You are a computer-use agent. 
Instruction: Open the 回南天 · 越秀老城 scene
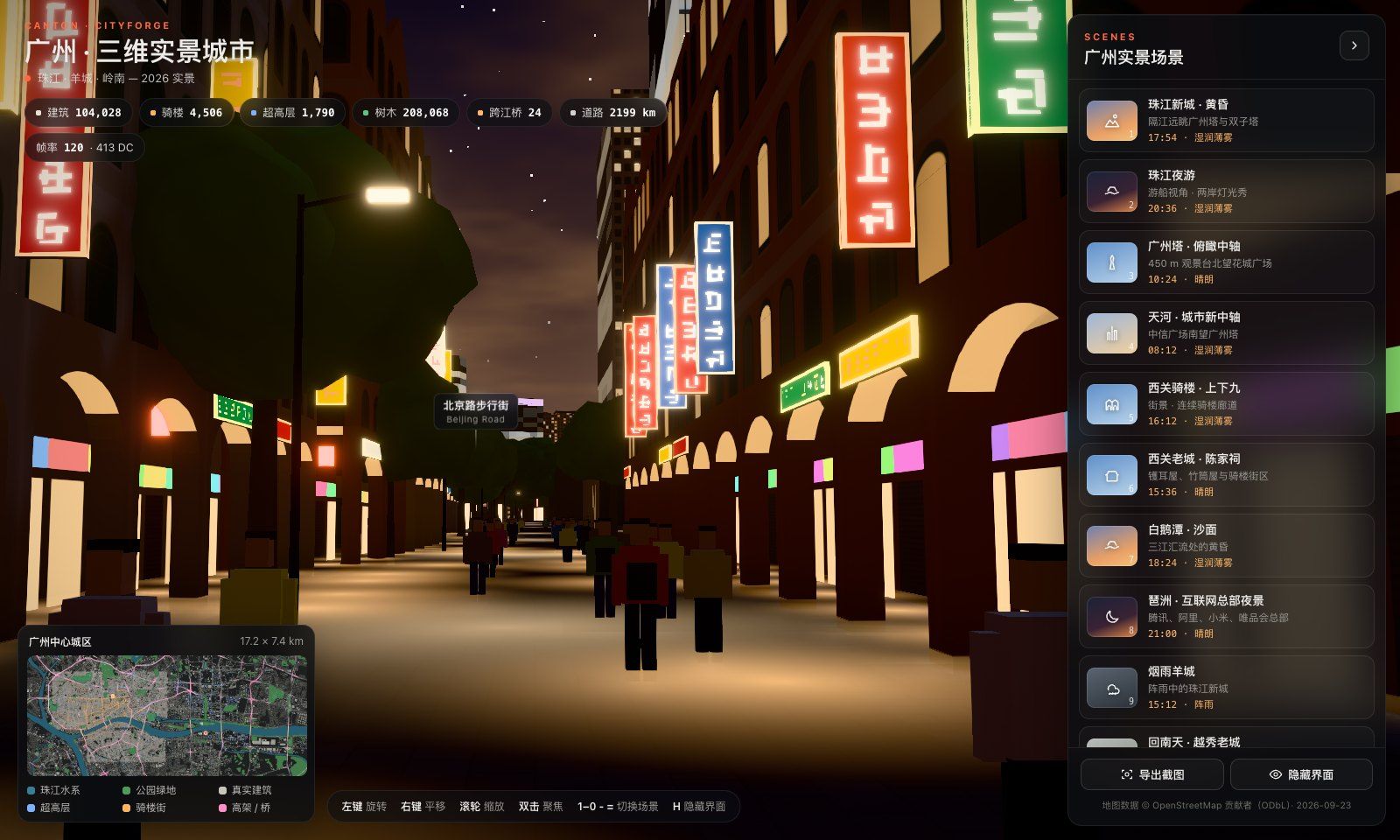(1226, 738)
